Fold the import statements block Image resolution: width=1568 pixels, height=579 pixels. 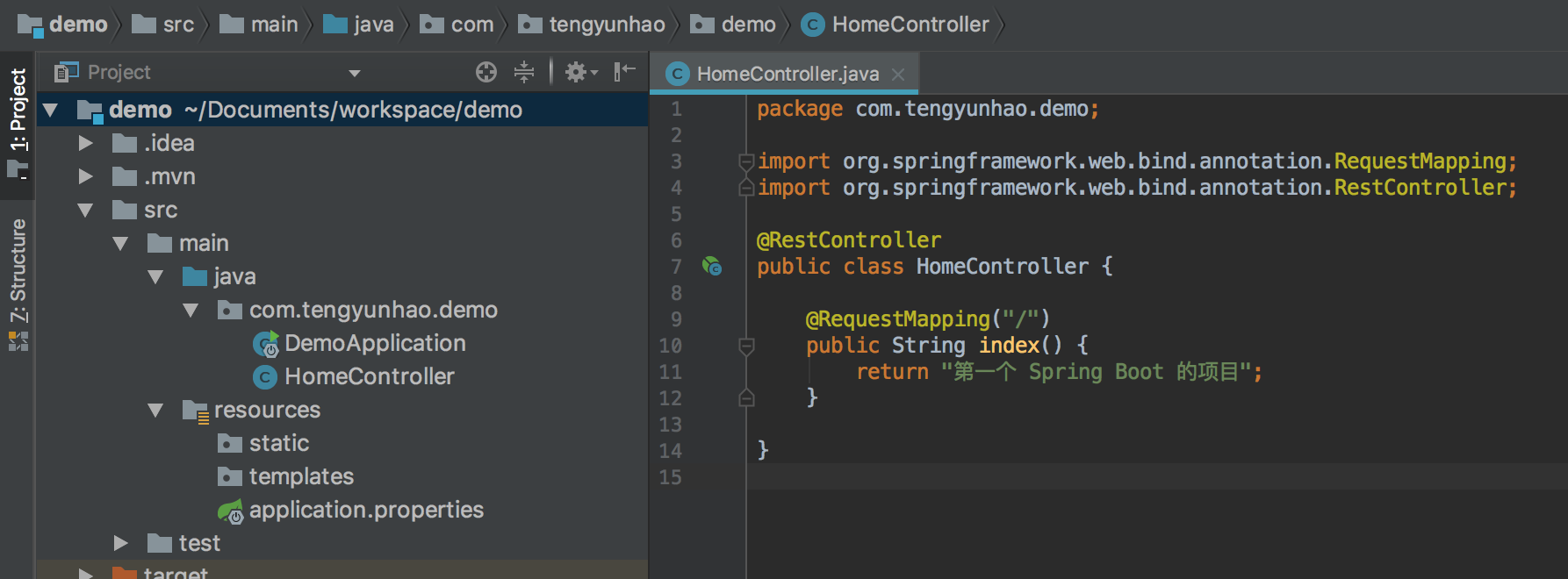746,161
